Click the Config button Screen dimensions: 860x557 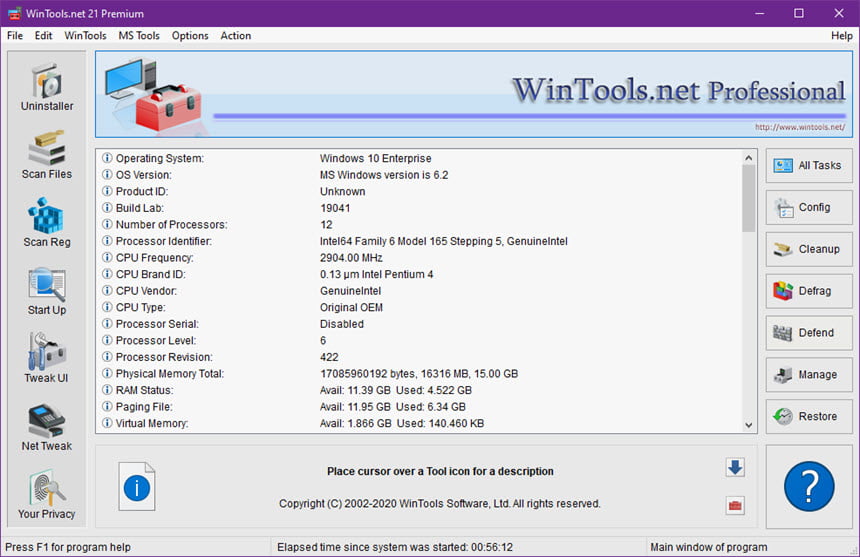pos(809,207)
